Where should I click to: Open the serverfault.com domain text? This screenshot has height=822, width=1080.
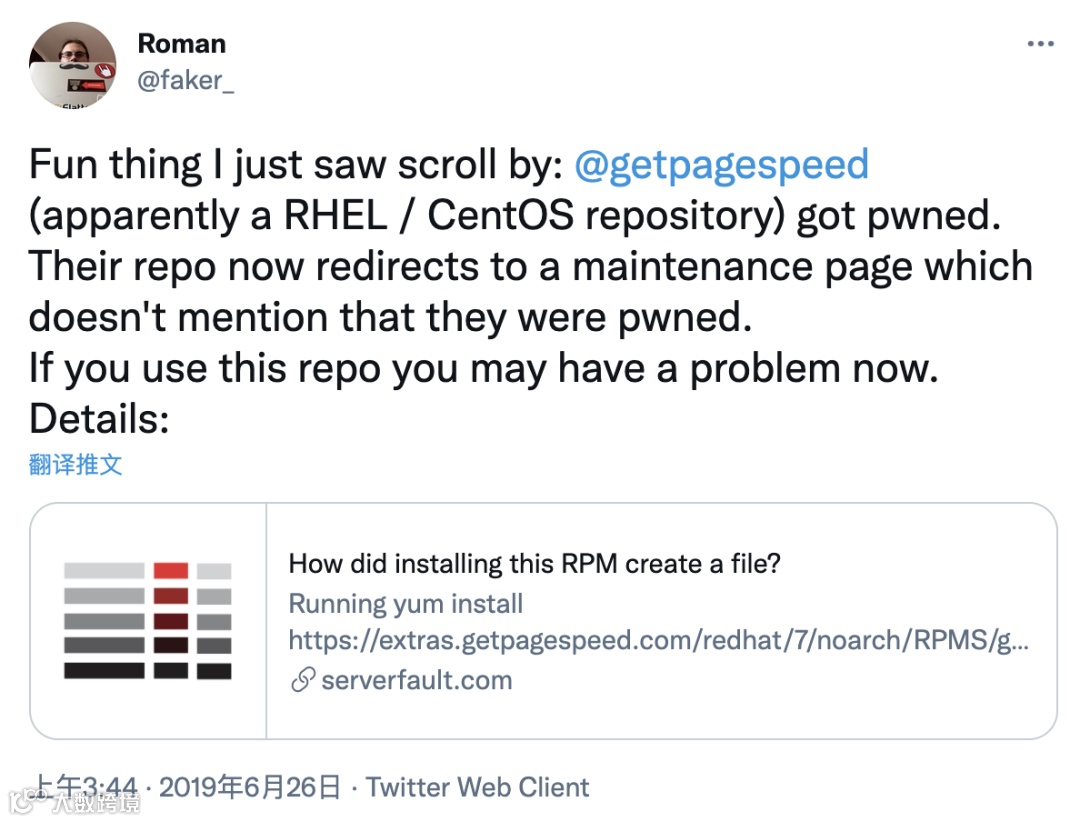click(x=417, y=681)
